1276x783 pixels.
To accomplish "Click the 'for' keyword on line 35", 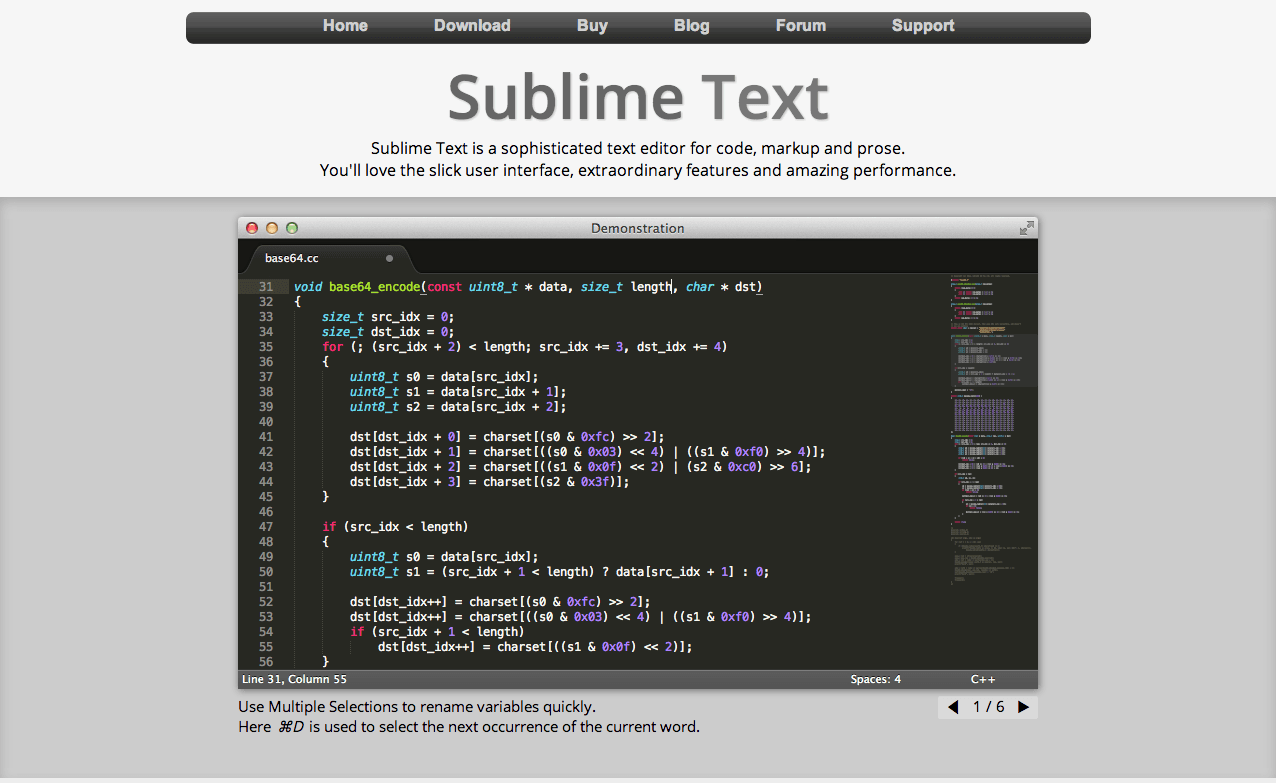I will point(332,347).
